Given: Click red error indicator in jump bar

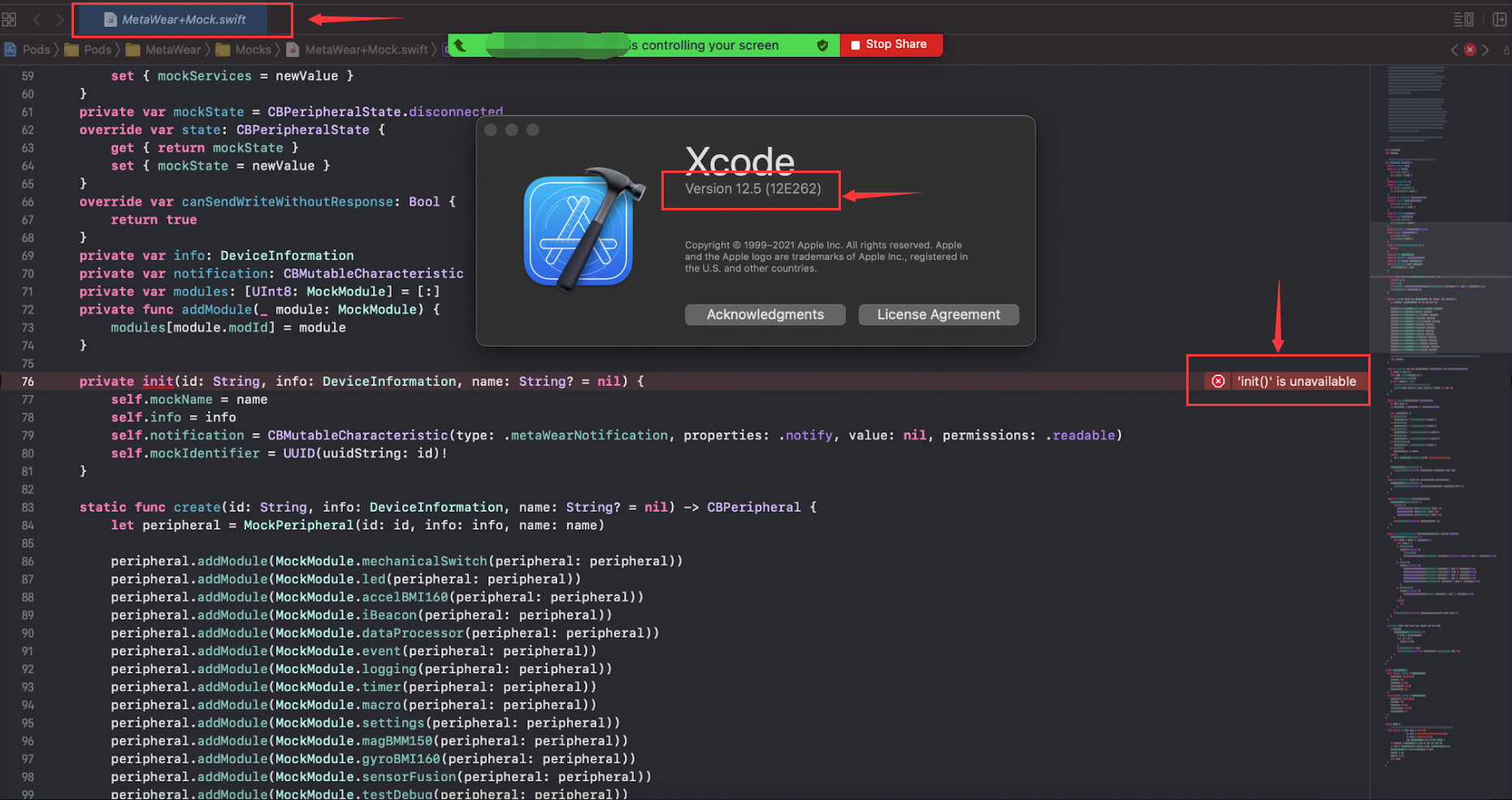Looking at the screenshot, I should (x=1470, y=50).
